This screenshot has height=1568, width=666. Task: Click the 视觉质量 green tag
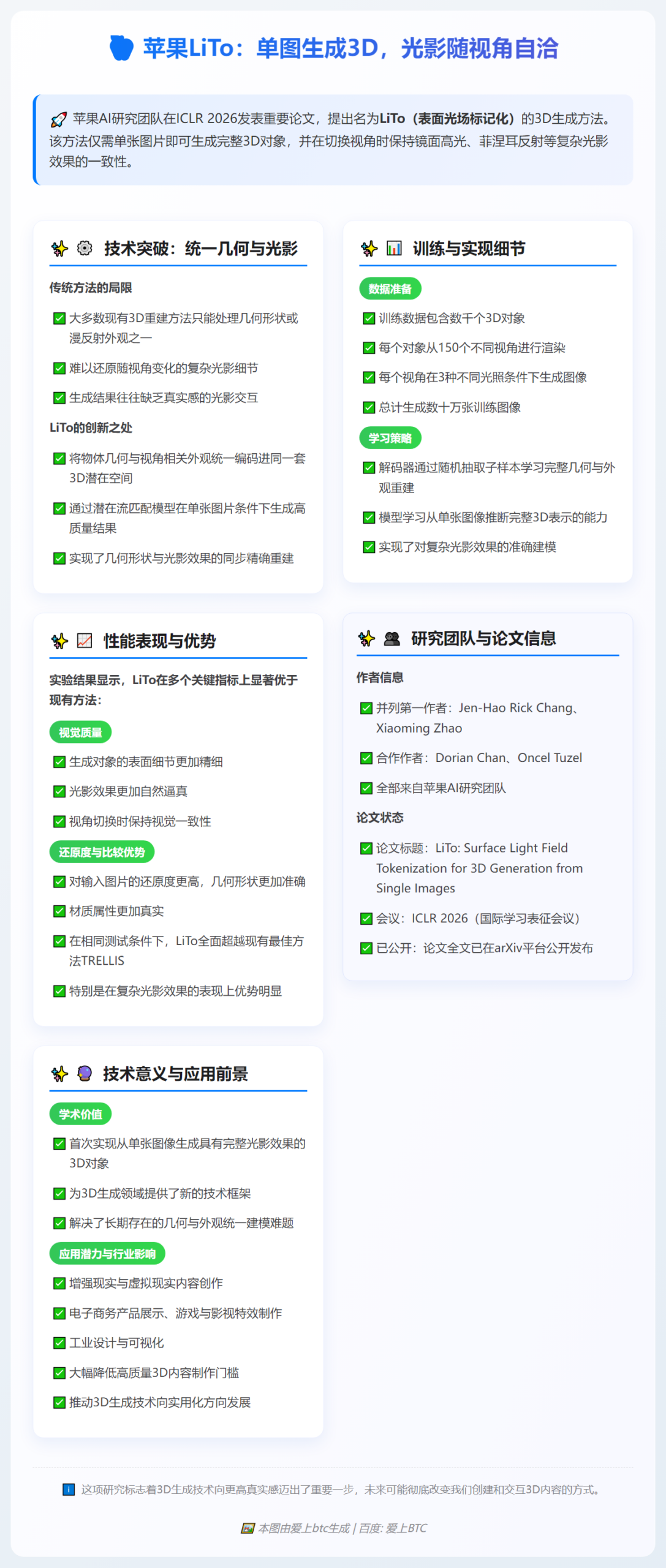(80, 732)
